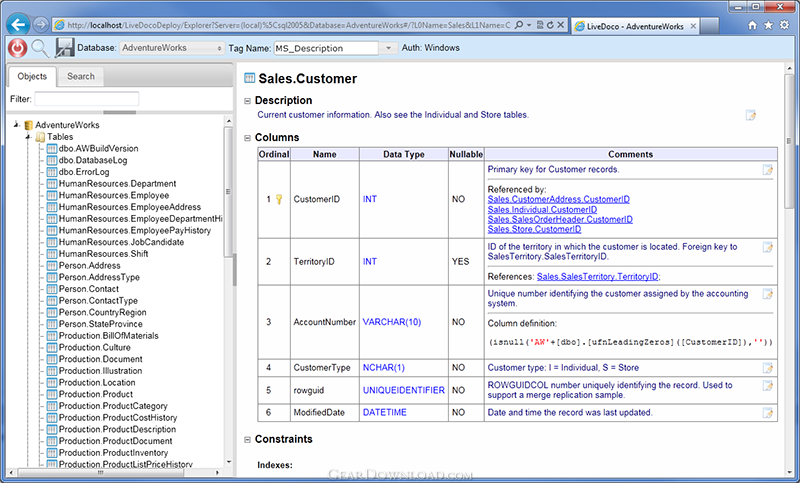Open address bar search dropdown arrow
The image size is (800, 483).
[x=529, y=24]
